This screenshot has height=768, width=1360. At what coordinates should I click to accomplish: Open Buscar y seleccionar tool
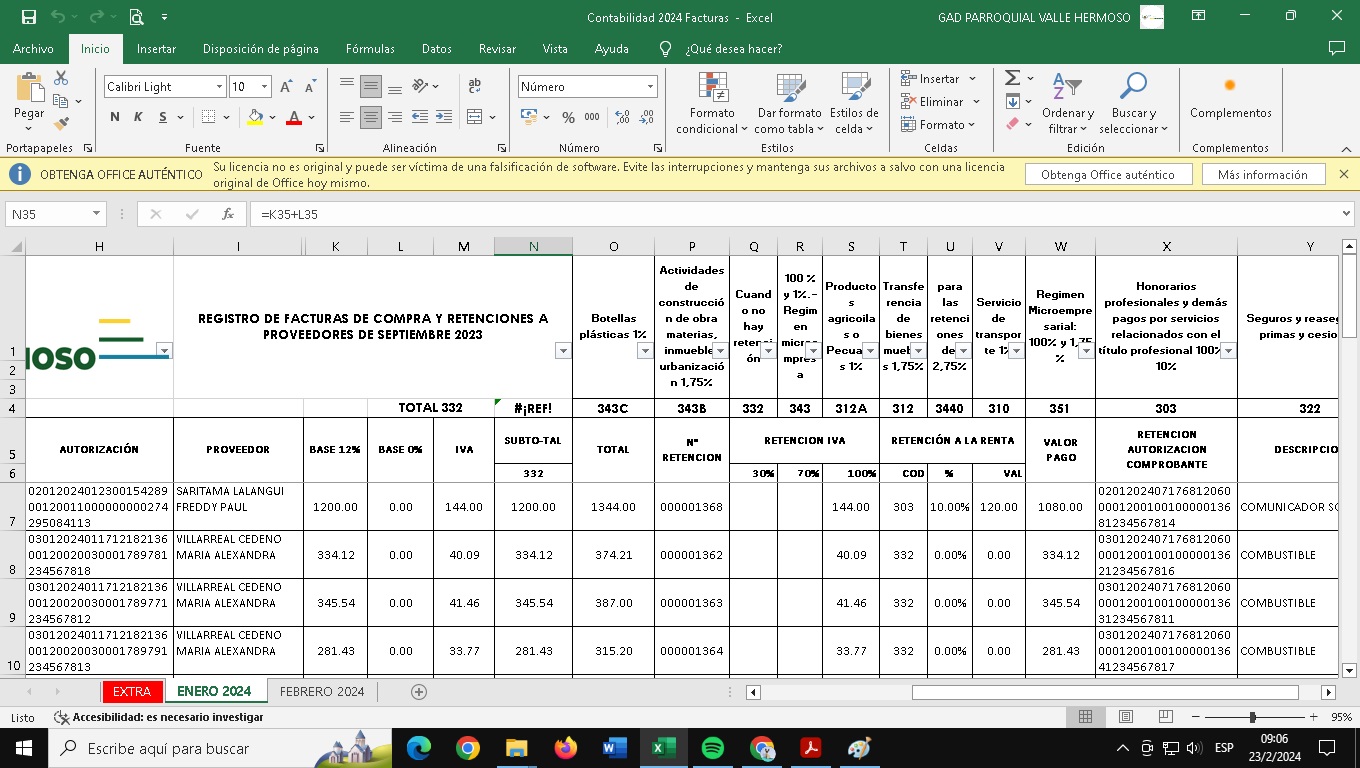pyautogui.click(x=1133, y=105)
